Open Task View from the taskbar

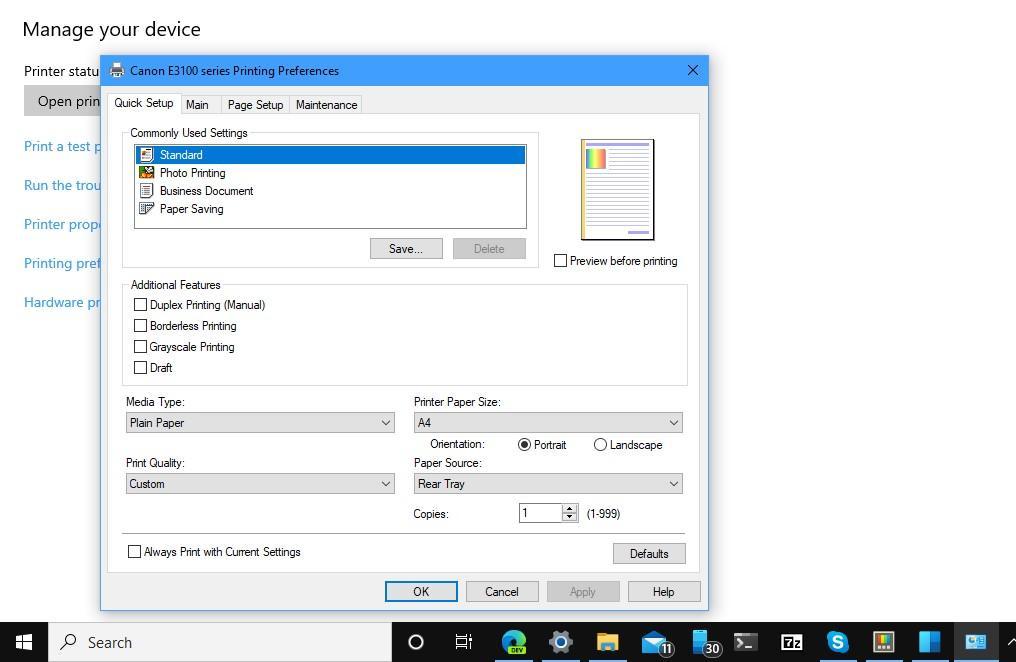[x=464, y=642]
